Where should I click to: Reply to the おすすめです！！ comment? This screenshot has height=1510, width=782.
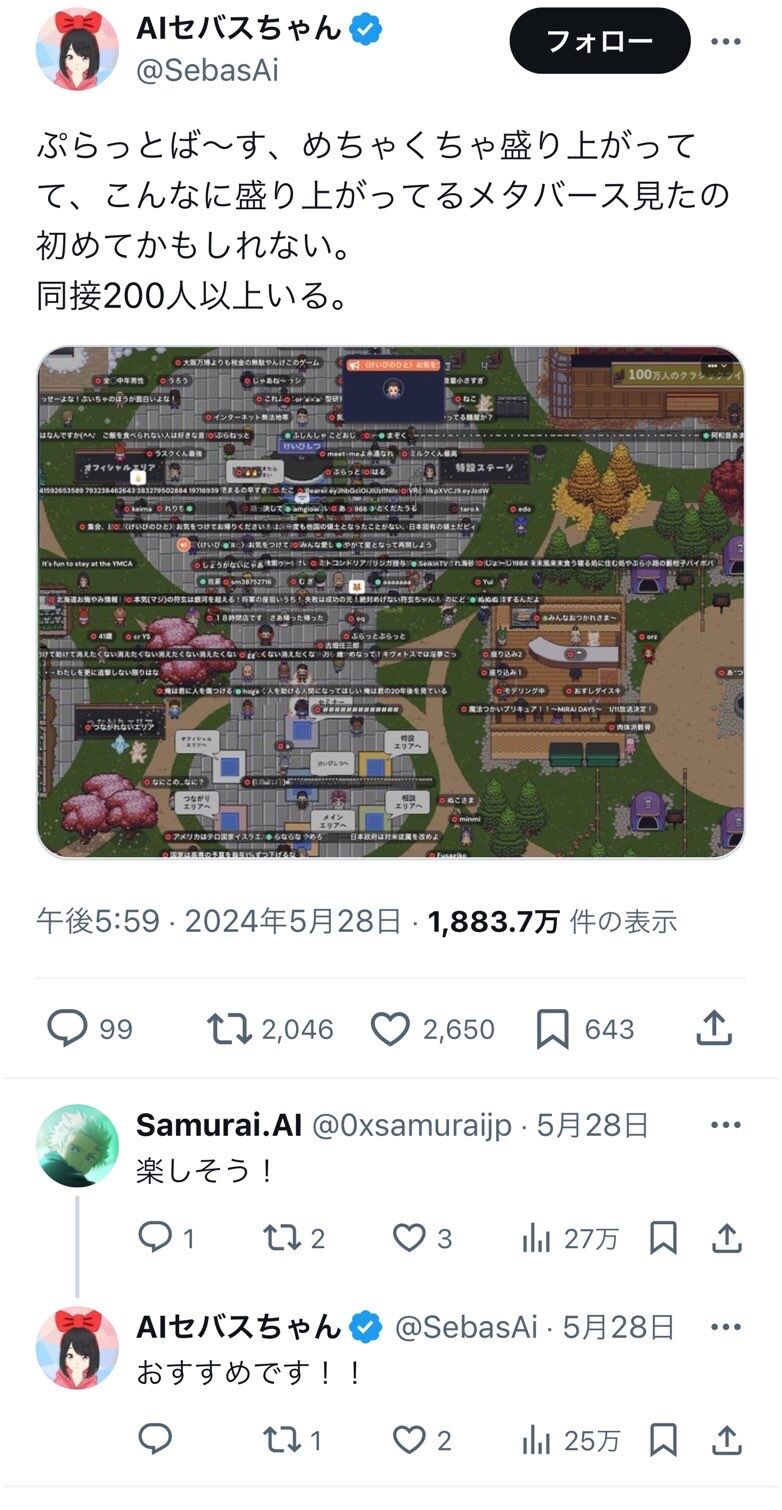(155, 1440)
